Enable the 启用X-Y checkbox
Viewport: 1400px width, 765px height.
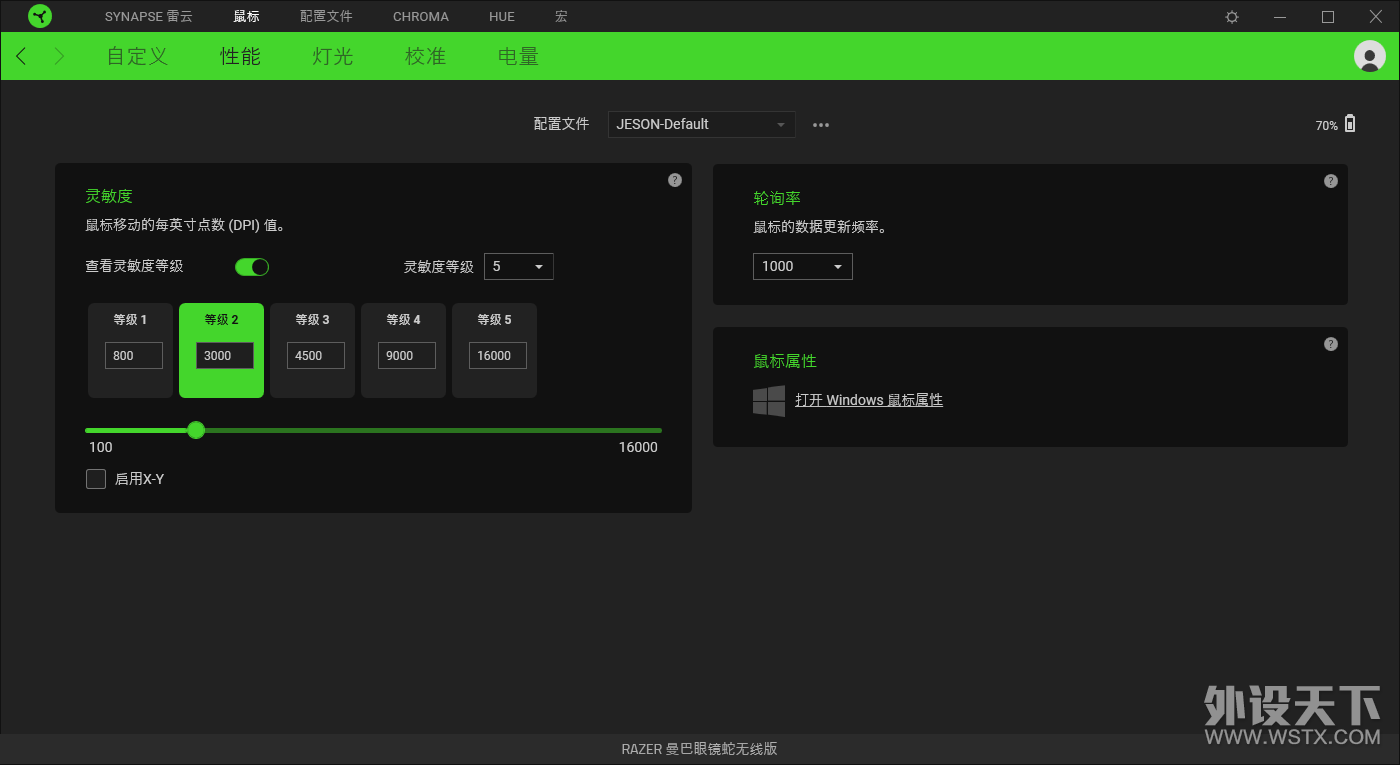(x=96, y=479)
